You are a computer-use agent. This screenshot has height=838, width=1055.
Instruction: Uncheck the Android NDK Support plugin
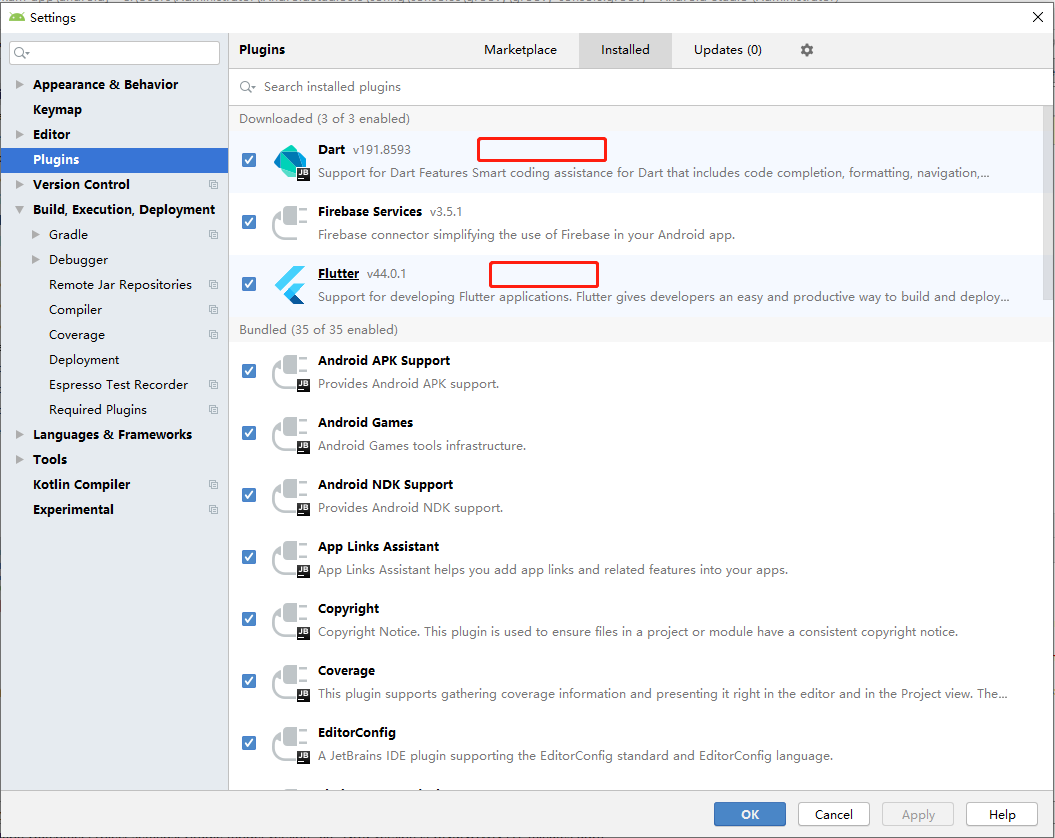pyautogui.click(x=249, y=495)
